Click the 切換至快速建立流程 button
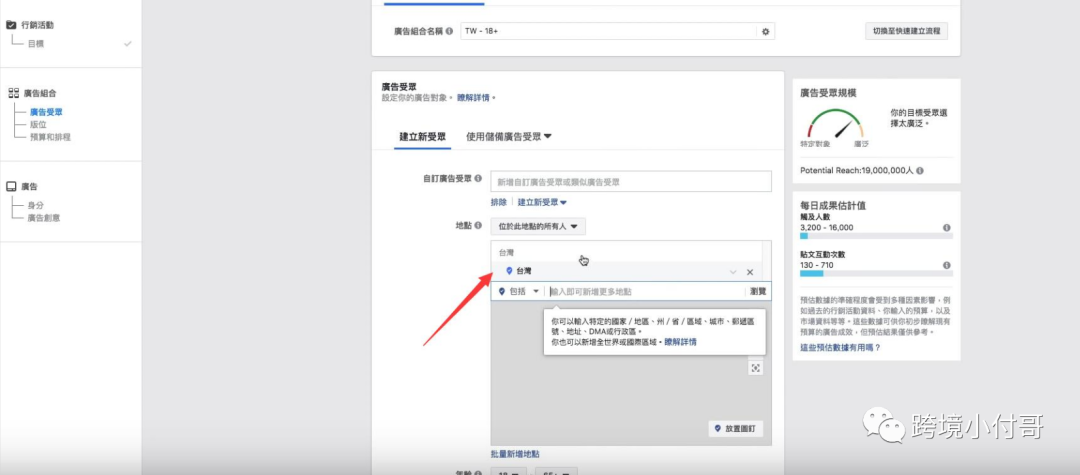The width and height of the screenshot is (1080, 475). tap(906, 31)
